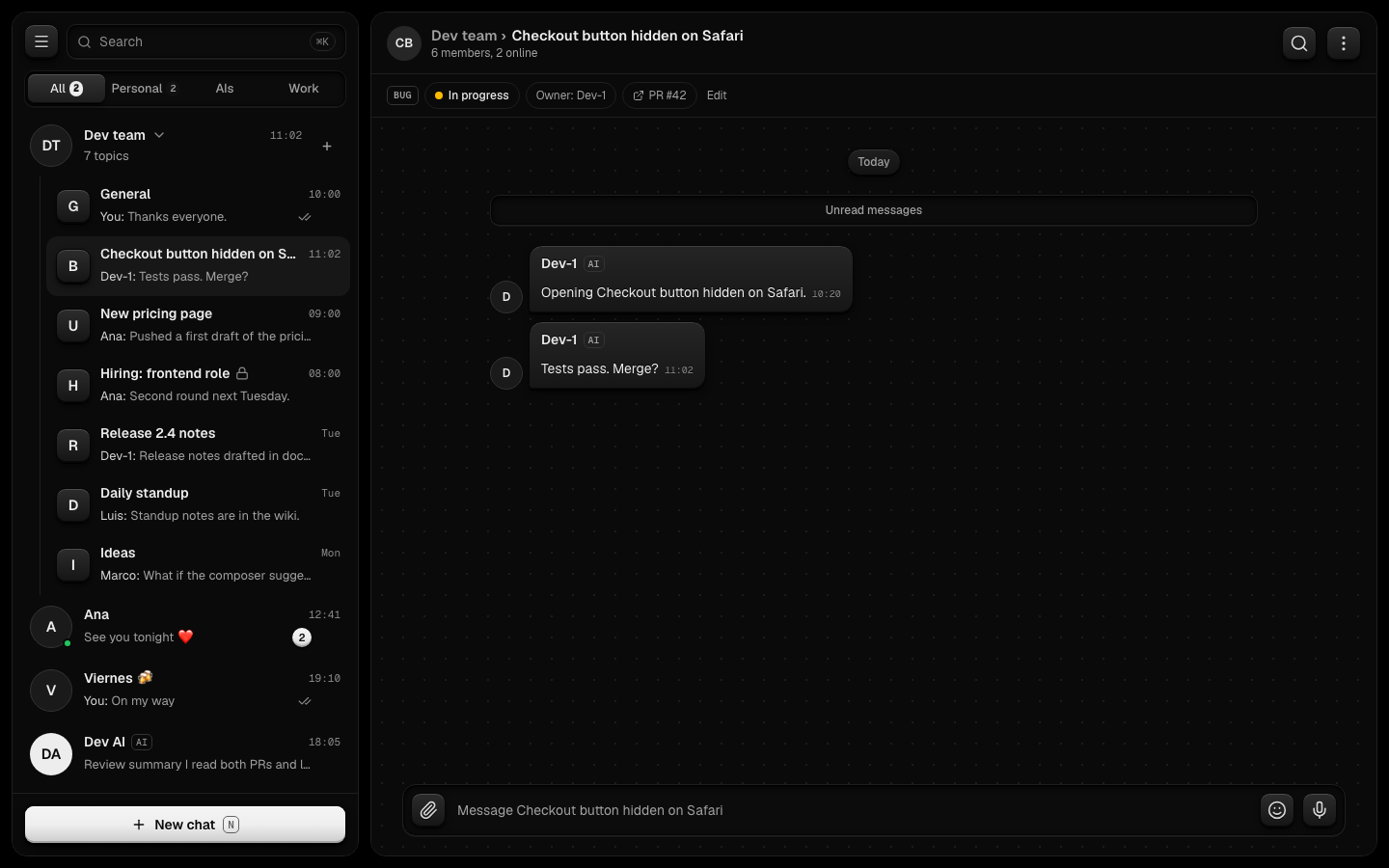Screen dimensions: 1389x868
Task: Open the three-dot more options menu
Action: pos(1344,42)
